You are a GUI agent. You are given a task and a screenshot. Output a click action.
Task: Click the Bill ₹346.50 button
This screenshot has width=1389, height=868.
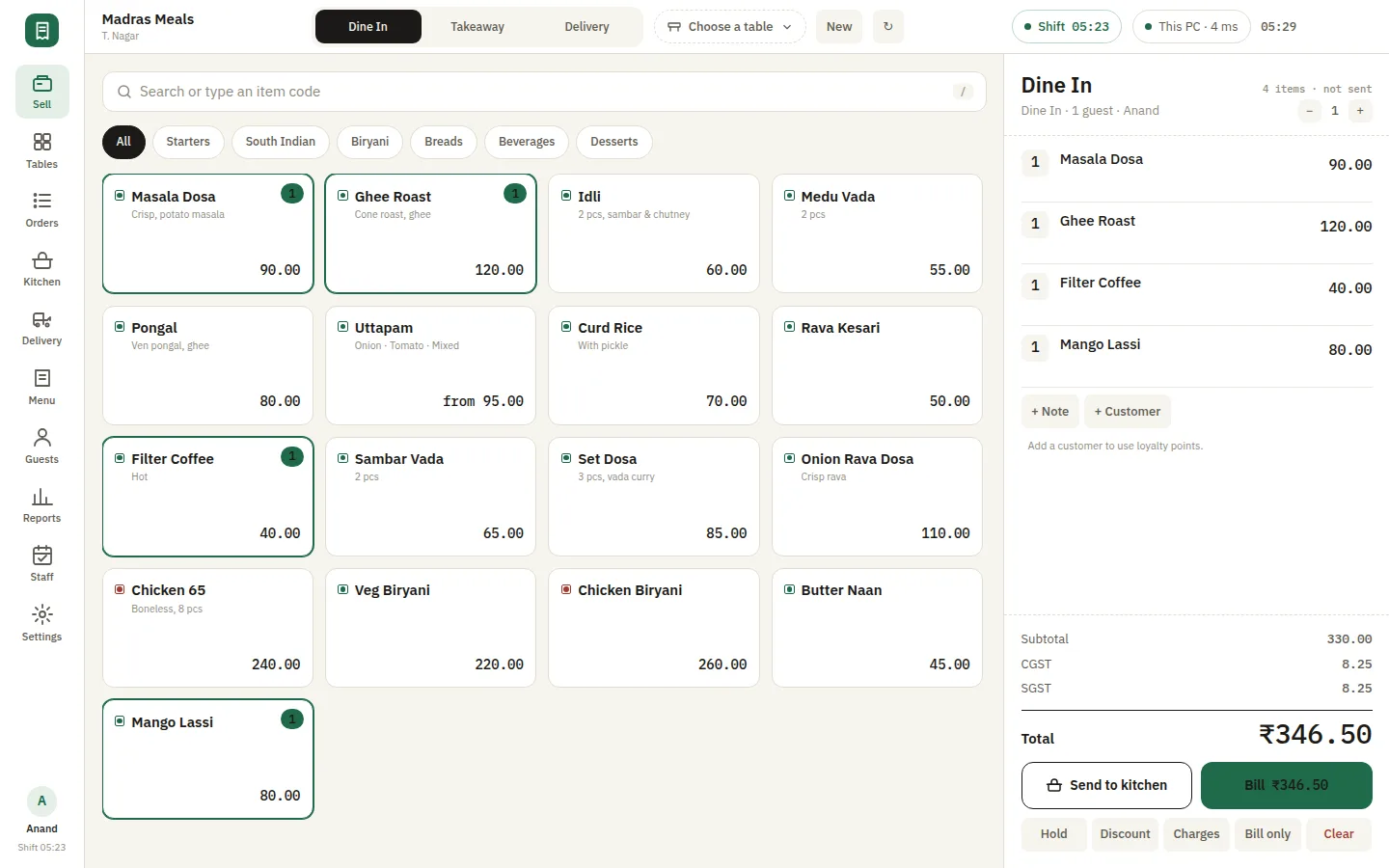pyautogui.click(x=1287, y=785)
